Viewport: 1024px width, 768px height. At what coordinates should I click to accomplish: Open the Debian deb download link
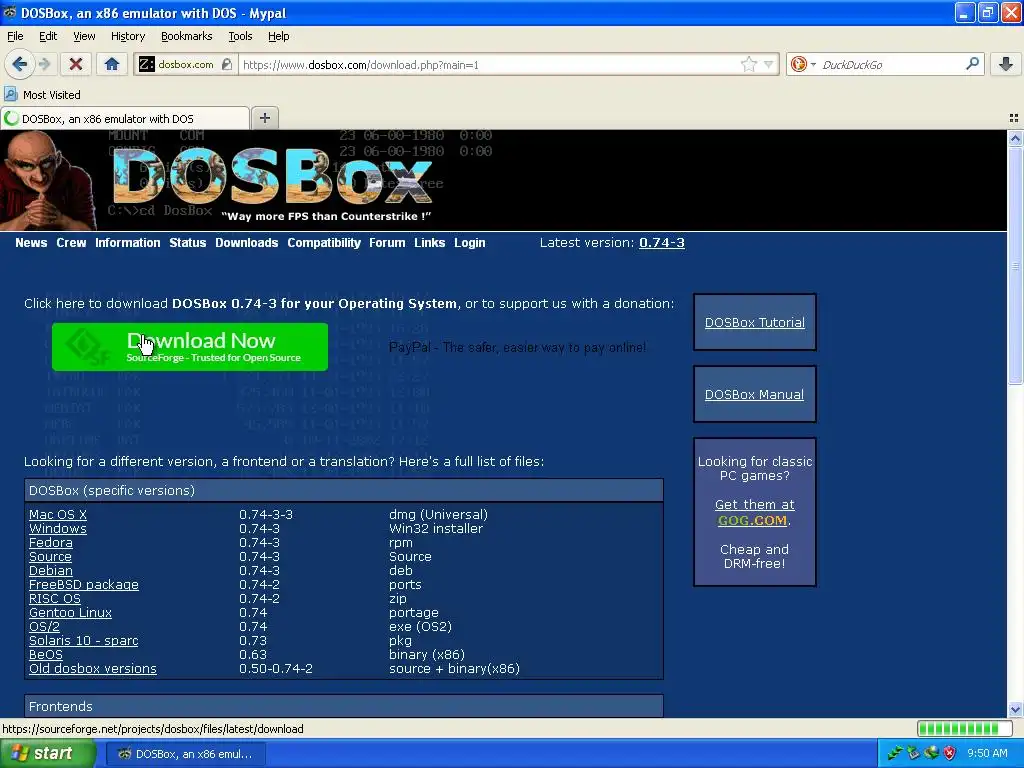(x=50, y=571)
